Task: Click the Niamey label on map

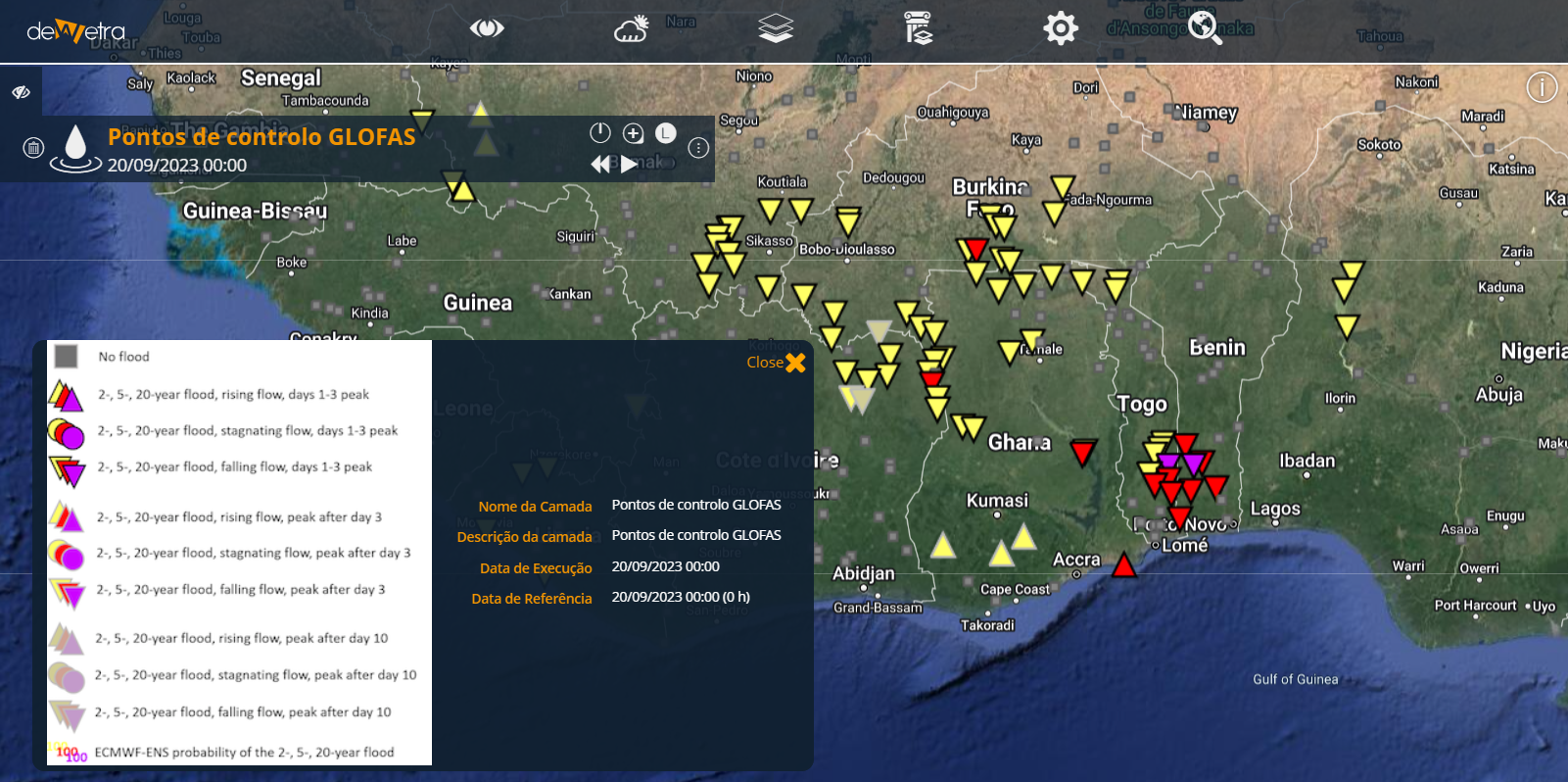Action: point(1207,113)
